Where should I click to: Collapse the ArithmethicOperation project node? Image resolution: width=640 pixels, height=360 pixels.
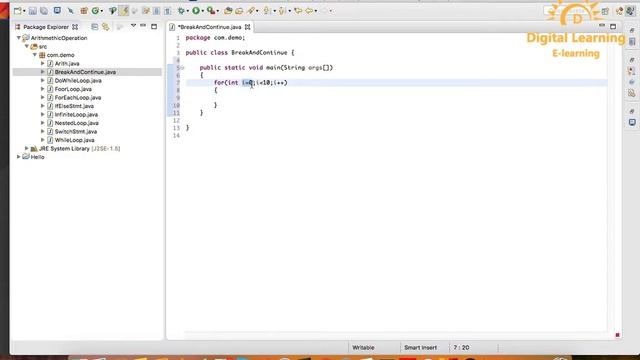click(x=19, y=38)
